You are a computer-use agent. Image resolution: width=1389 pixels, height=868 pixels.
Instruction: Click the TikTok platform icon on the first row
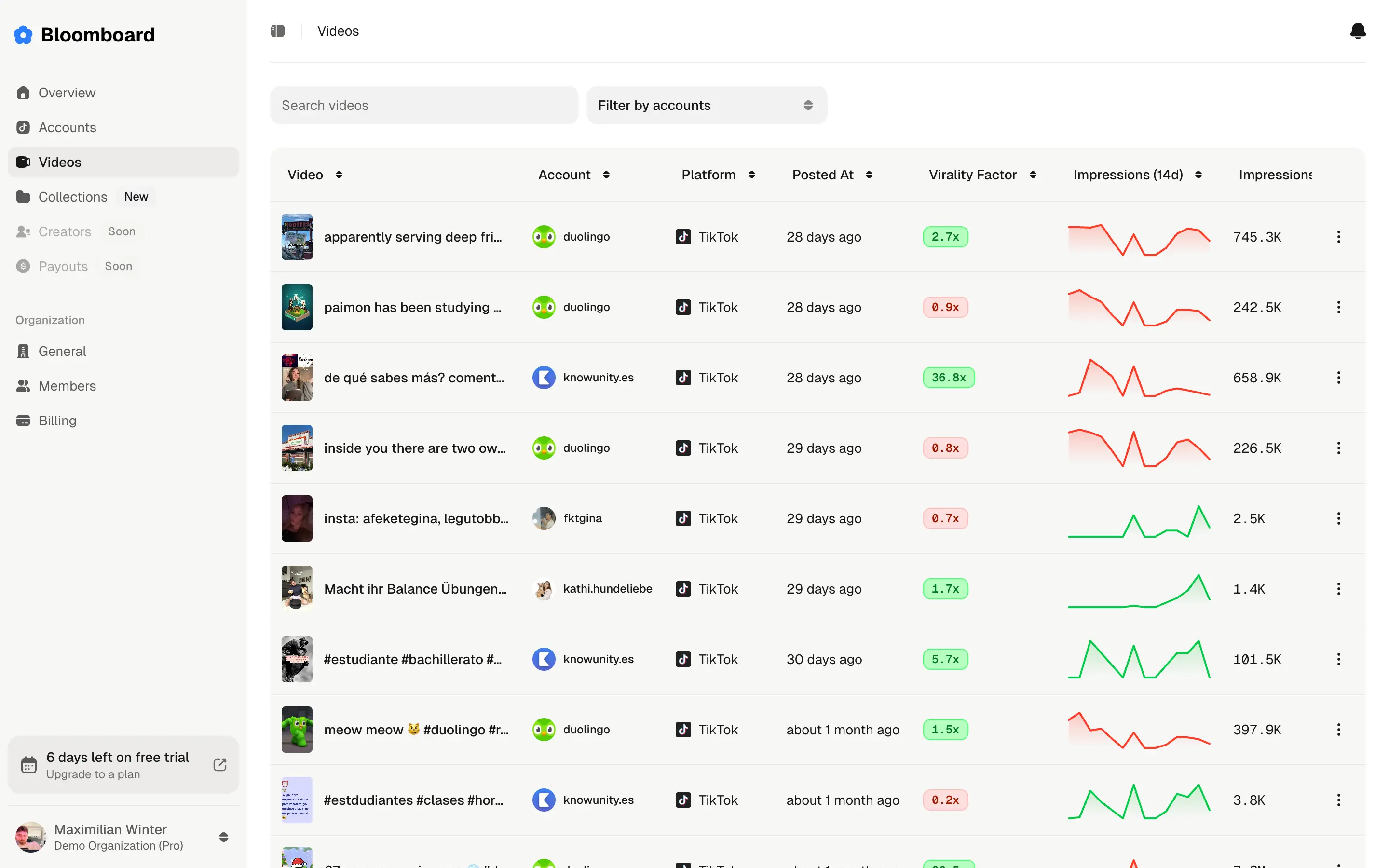682,236
